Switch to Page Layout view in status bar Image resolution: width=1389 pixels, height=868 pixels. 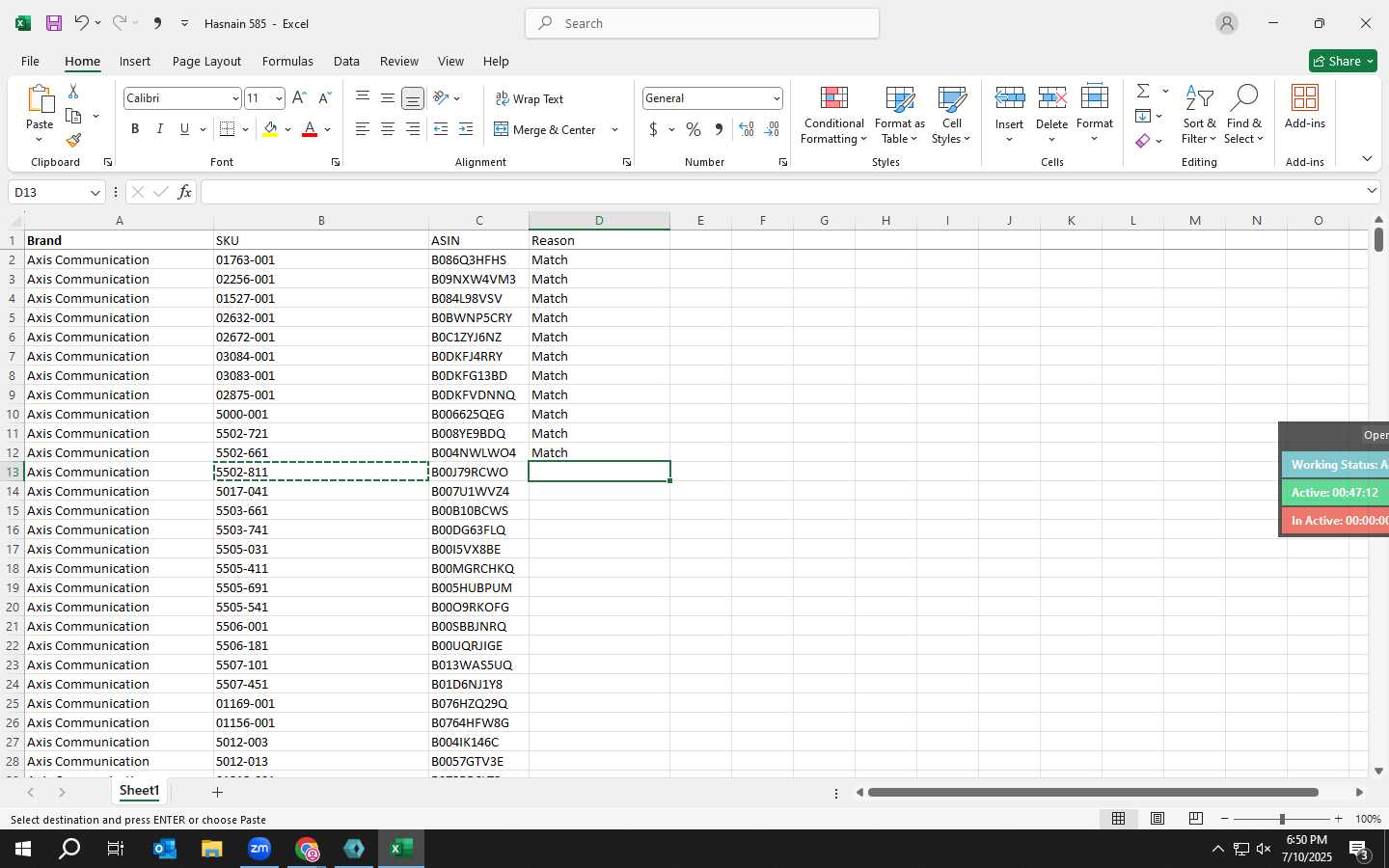pos(1157,819)
